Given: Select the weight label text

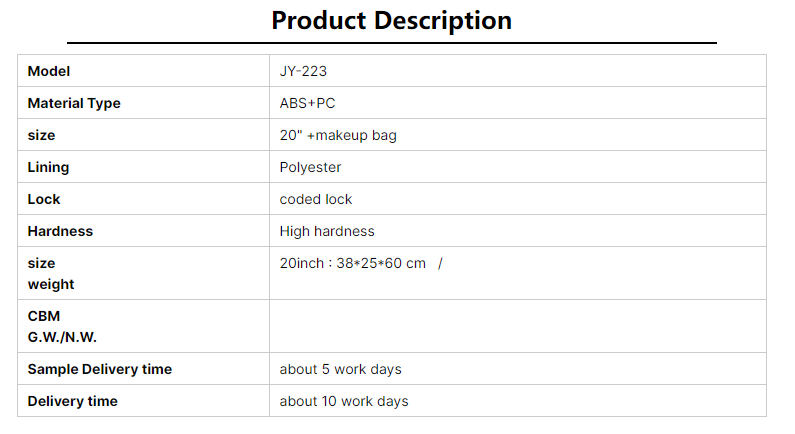Looking at the screenshot, I should coord(51,284).
